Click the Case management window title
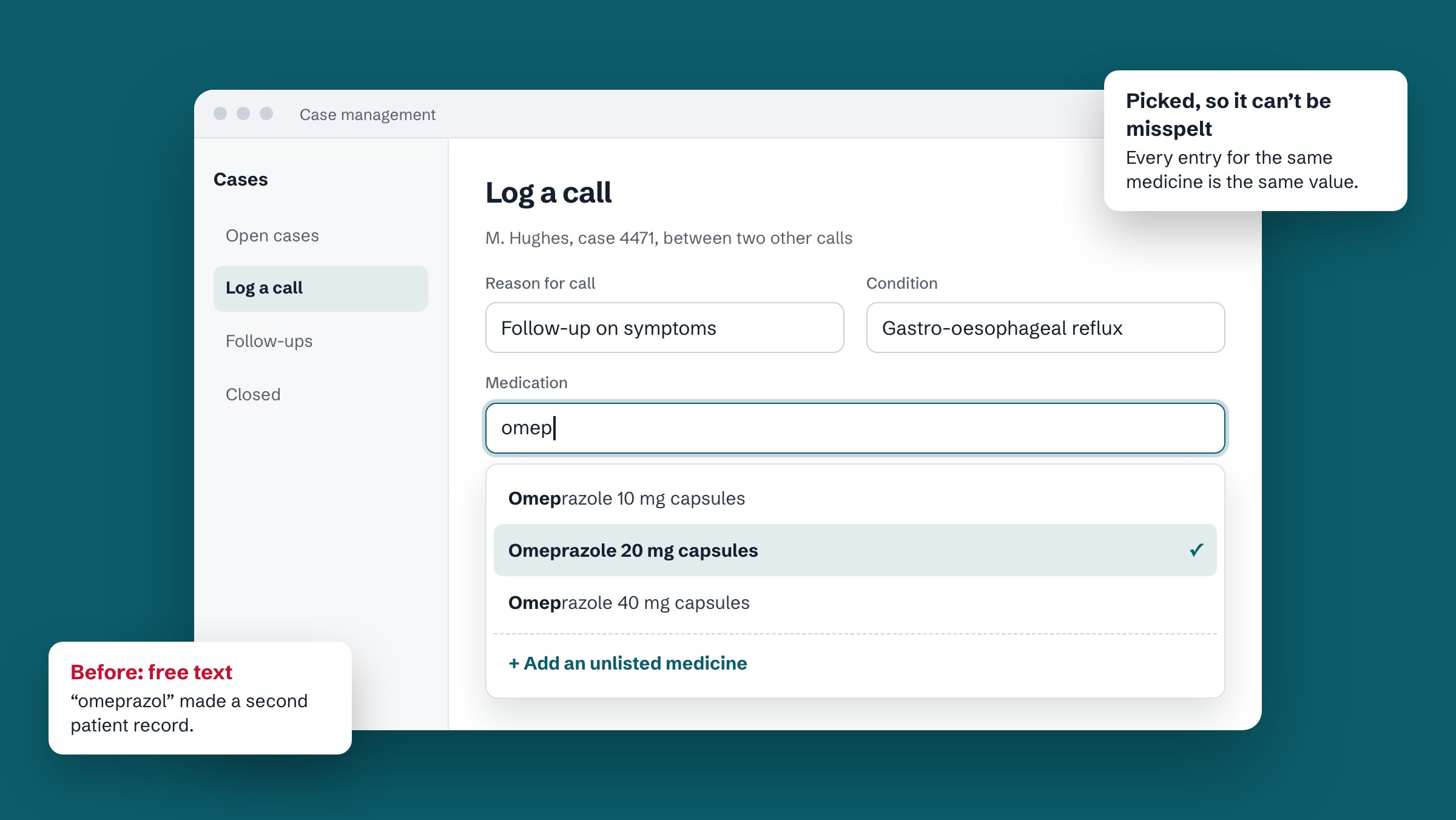The width and height of the screenshot is (1456, 820). (367, 115)
